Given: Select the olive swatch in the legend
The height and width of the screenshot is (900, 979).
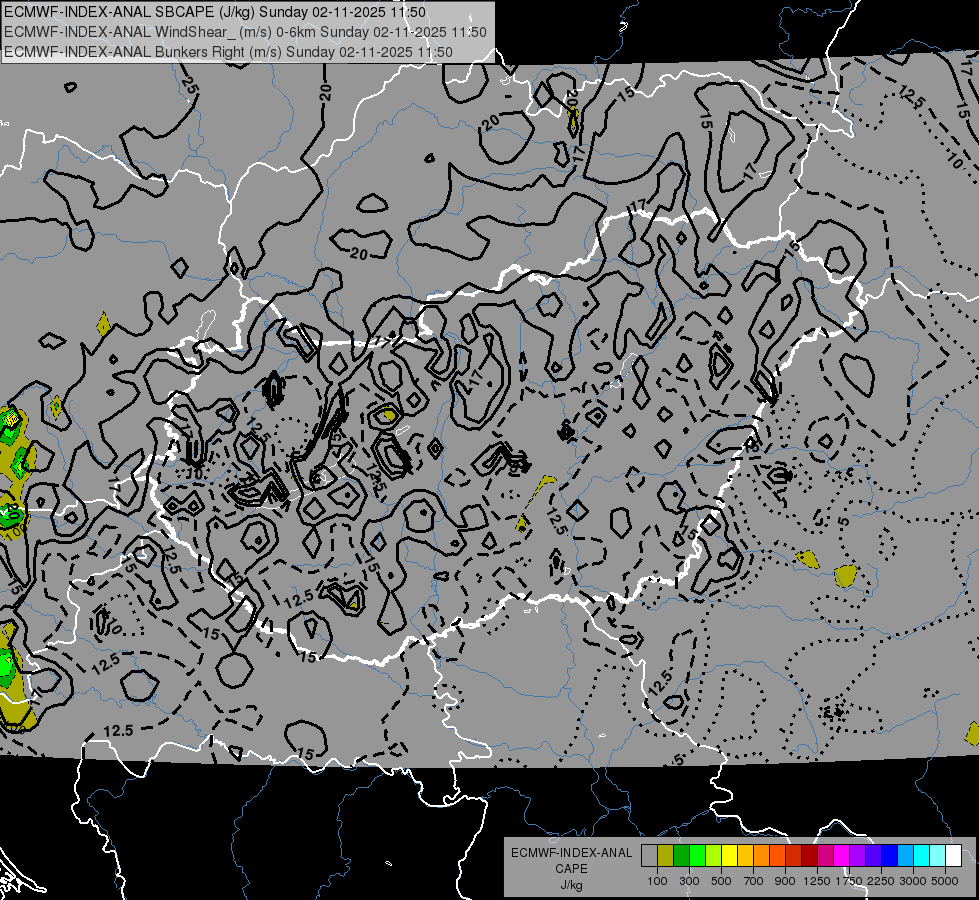Looking at the screenshot, I should point(665,856).
